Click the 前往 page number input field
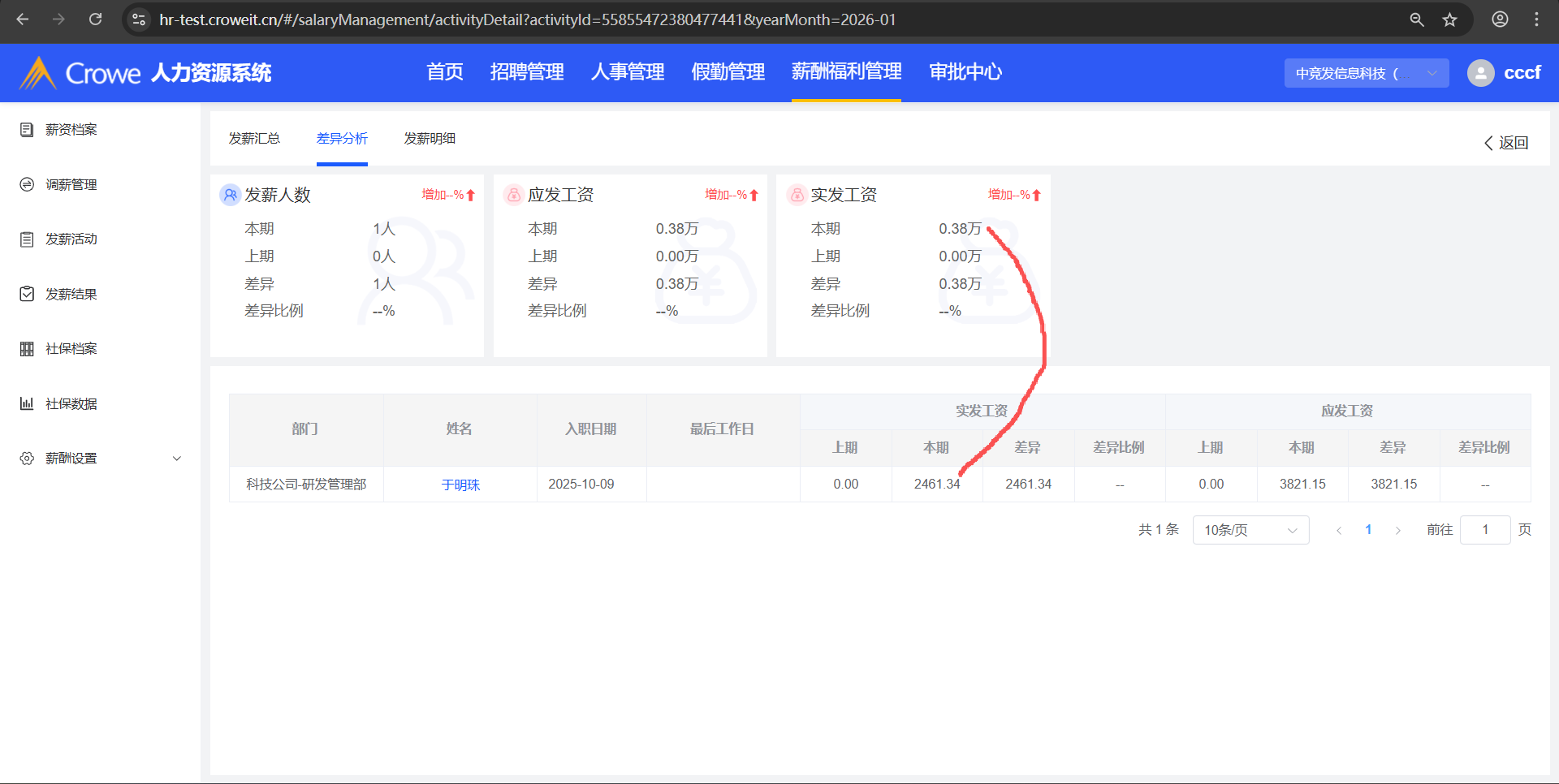Screen dimensions: 1559x784 tap(1484, 530)
